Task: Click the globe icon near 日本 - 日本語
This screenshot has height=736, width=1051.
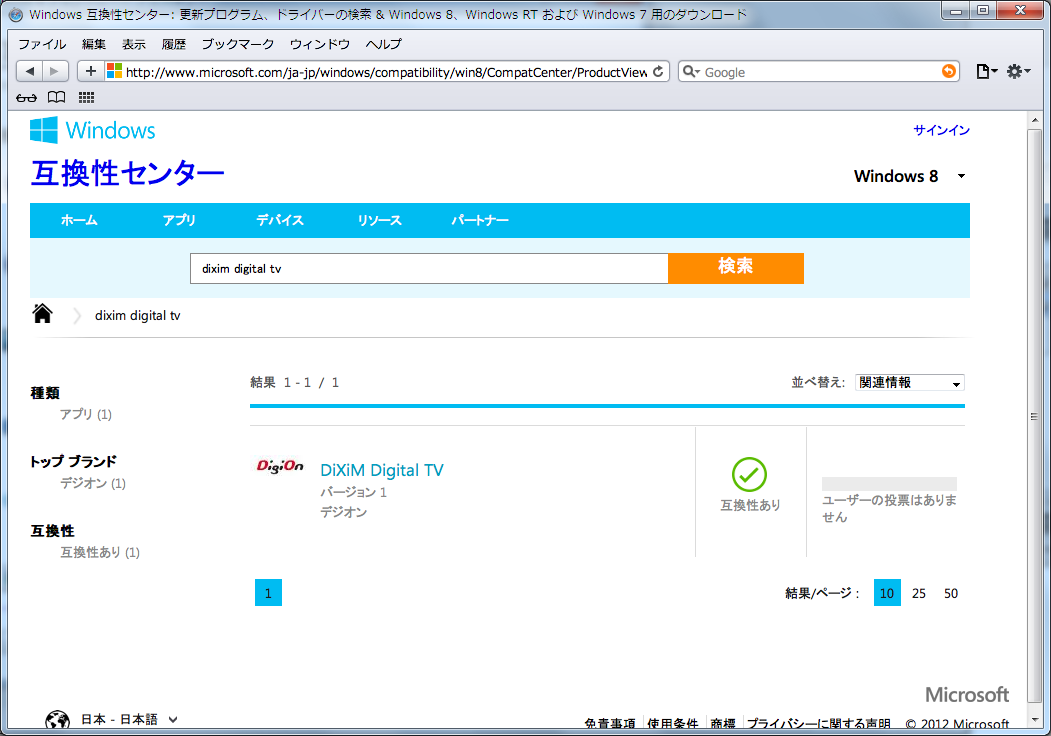Action: tap(58, 720)
